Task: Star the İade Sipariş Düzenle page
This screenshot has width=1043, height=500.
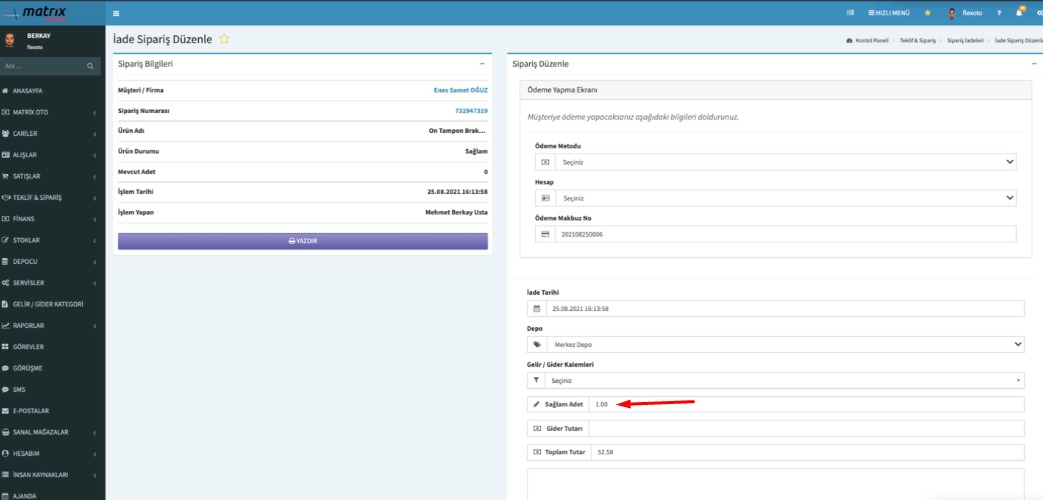Action: pos(225,39)
